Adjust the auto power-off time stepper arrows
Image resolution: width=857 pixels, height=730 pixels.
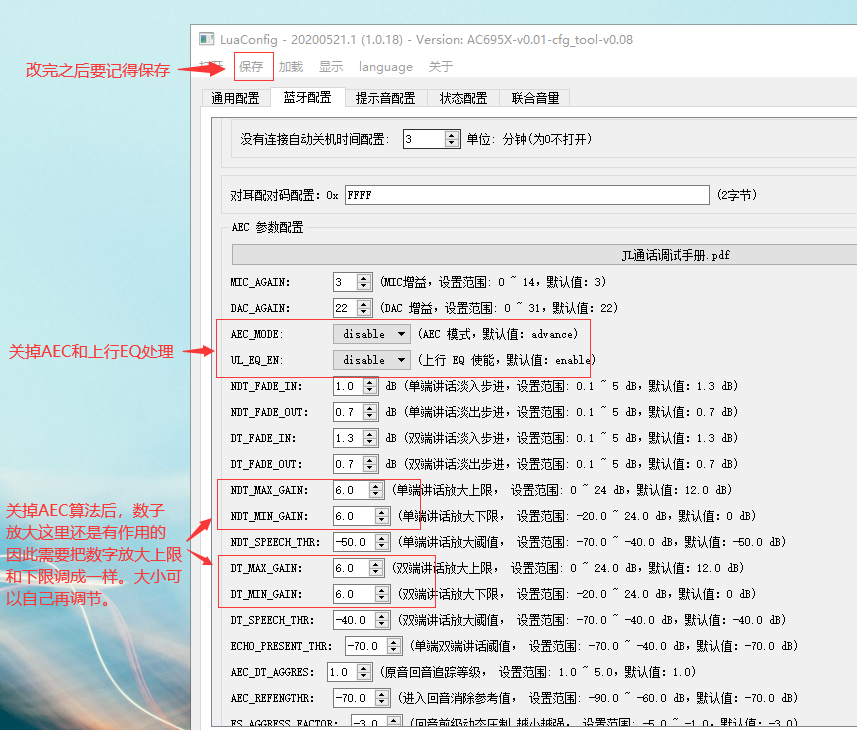[x=452, y=139]
